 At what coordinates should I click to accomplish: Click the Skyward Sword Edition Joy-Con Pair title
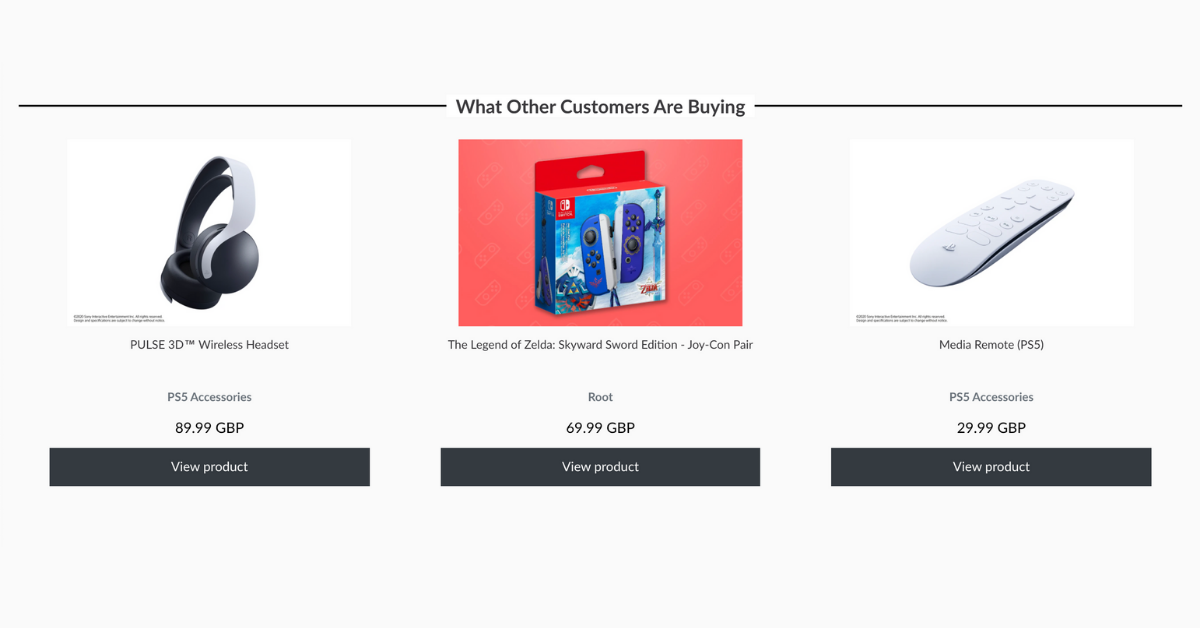pyautogui.click(x=600, y=345)
